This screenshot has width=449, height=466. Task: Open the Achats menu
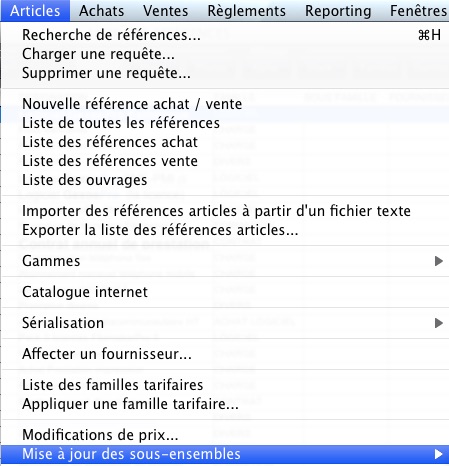pyautogui.click(x=101, y=11)
